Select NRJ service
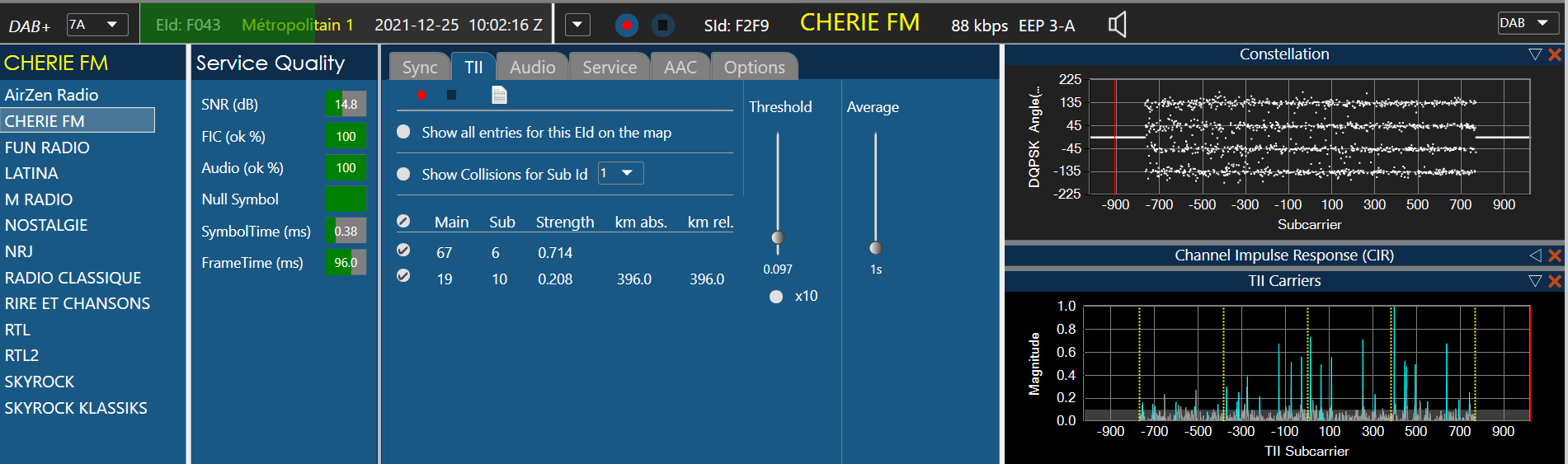Screen dimensions: 1568x464 coord(19,251)
